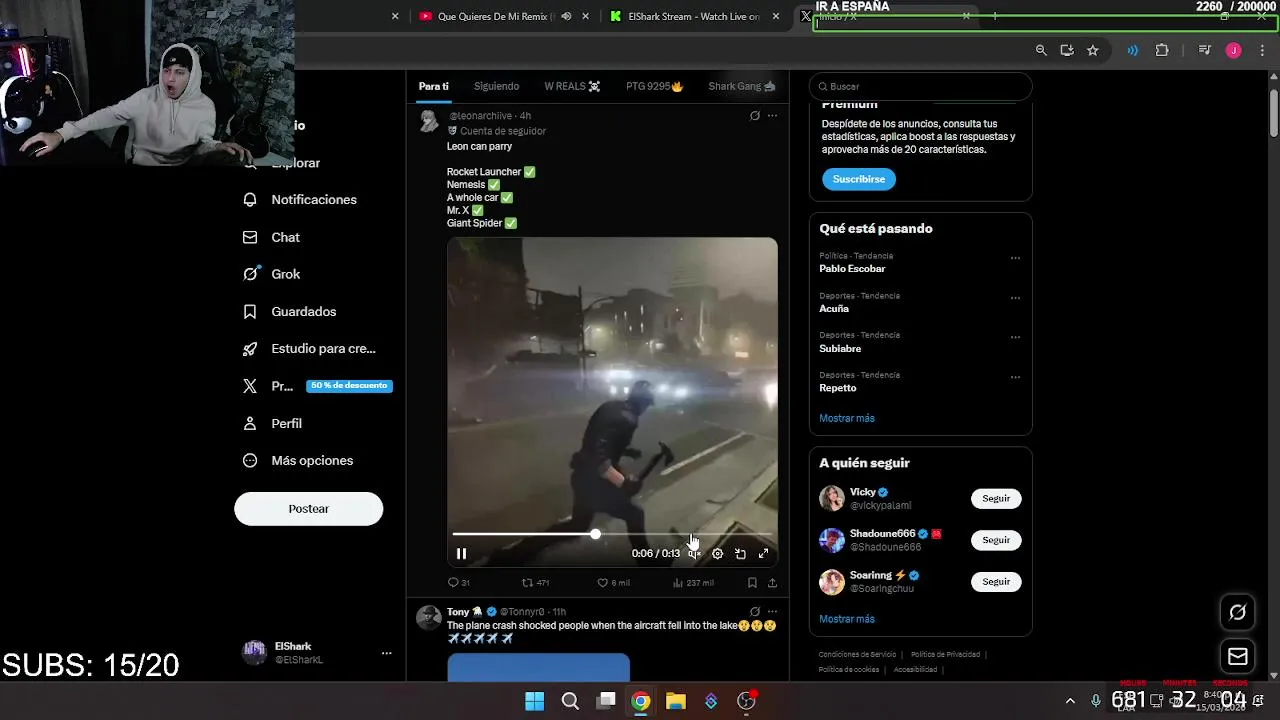
Task: Open options for Subiabre trend
Action: pyautogui.click(x=1015, y=337)
